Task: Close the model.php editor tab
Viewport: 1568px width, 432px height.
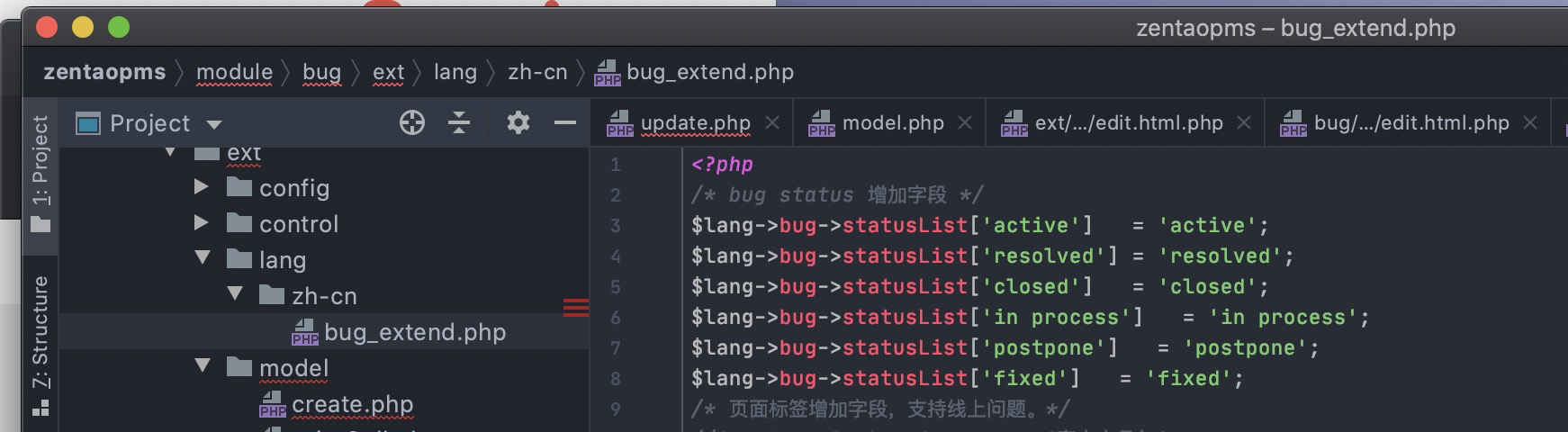Action: (x=965, y=122)
